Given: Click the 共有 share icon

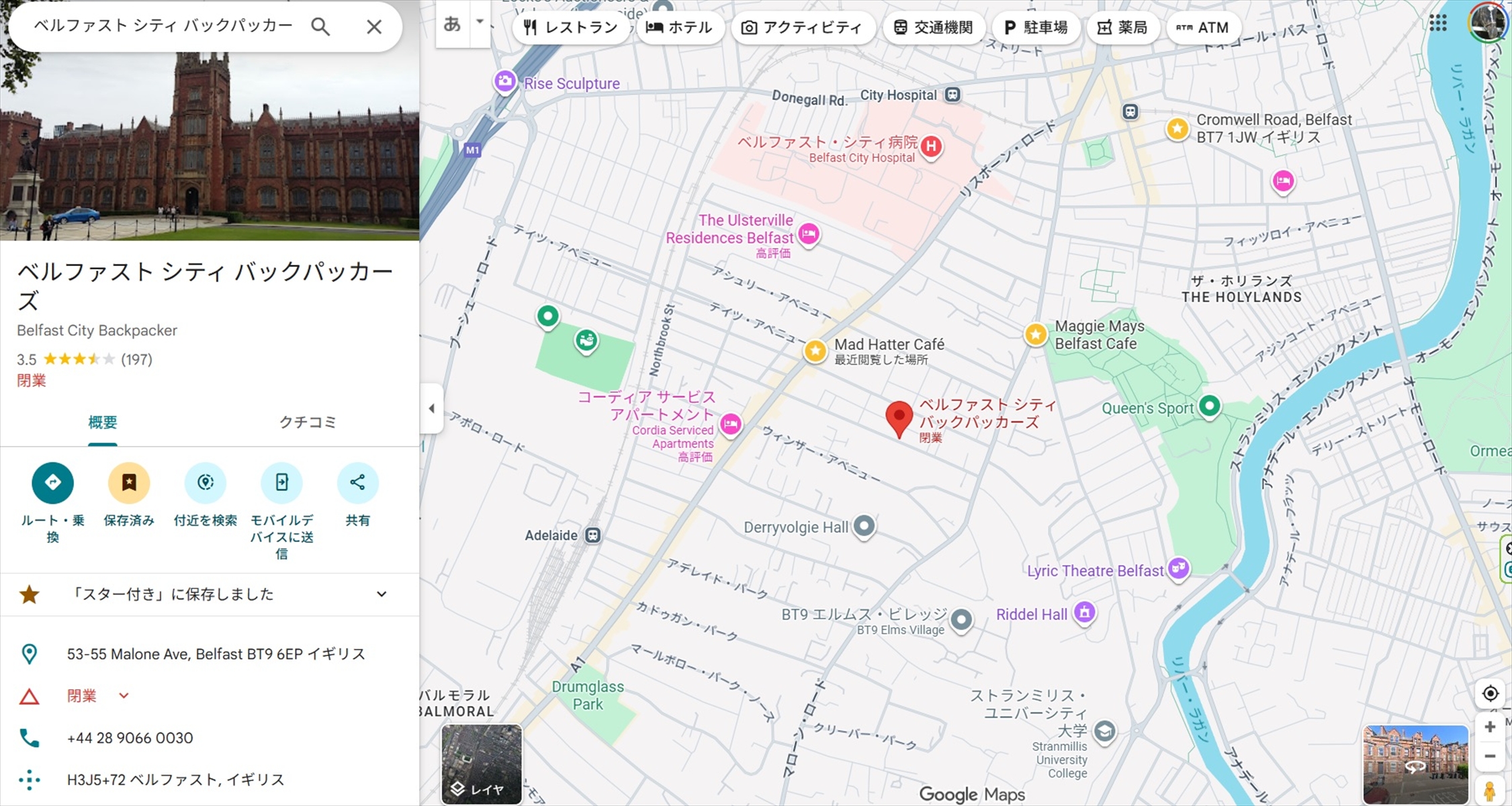Looking at the screenshot, I should pyautogui.click(x=357, y=482).
